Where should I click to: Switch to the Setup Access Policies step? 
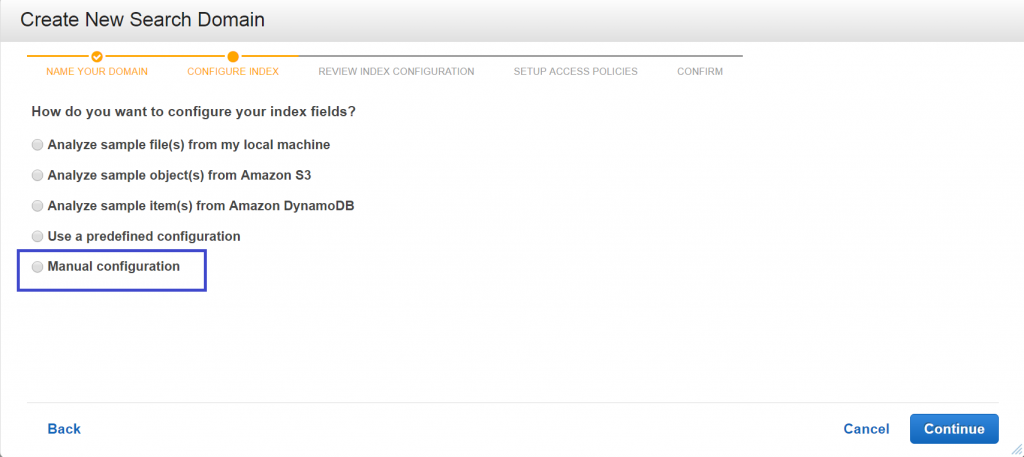[x=575, y=72]
